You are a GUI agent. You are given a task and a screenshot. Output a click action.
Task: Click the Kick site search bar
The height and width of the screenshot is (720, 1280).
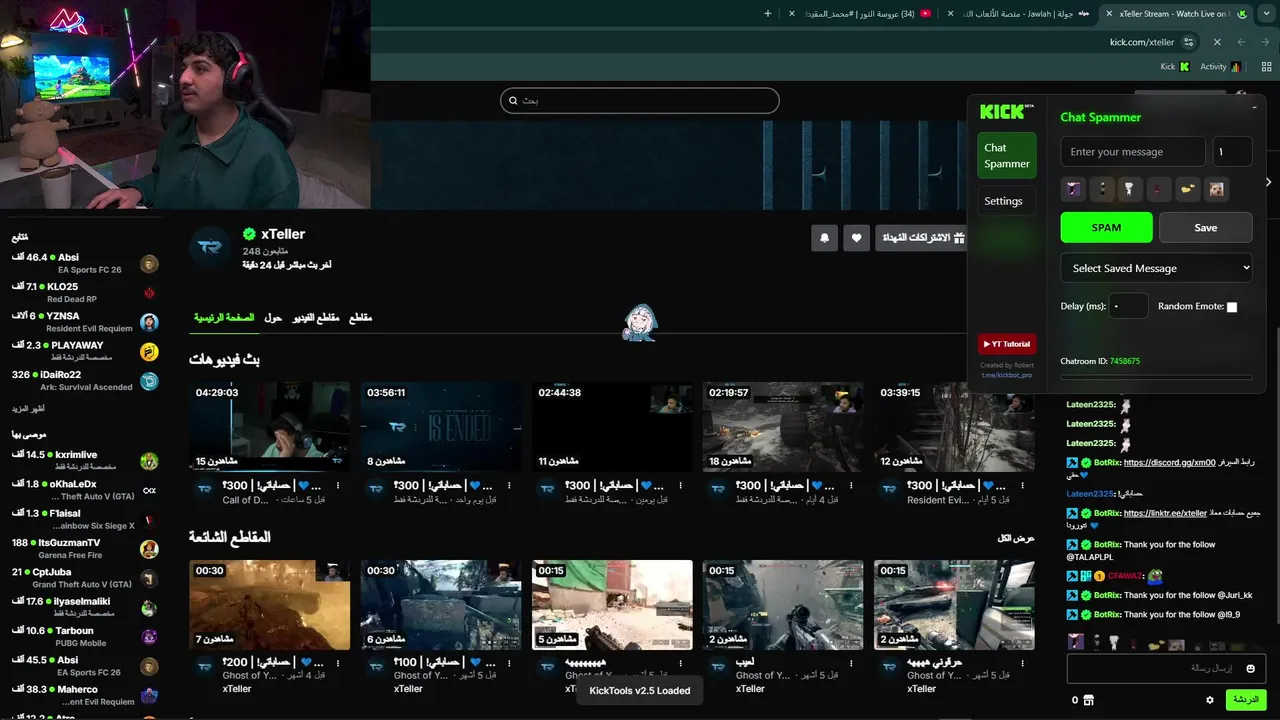point(640,100)
